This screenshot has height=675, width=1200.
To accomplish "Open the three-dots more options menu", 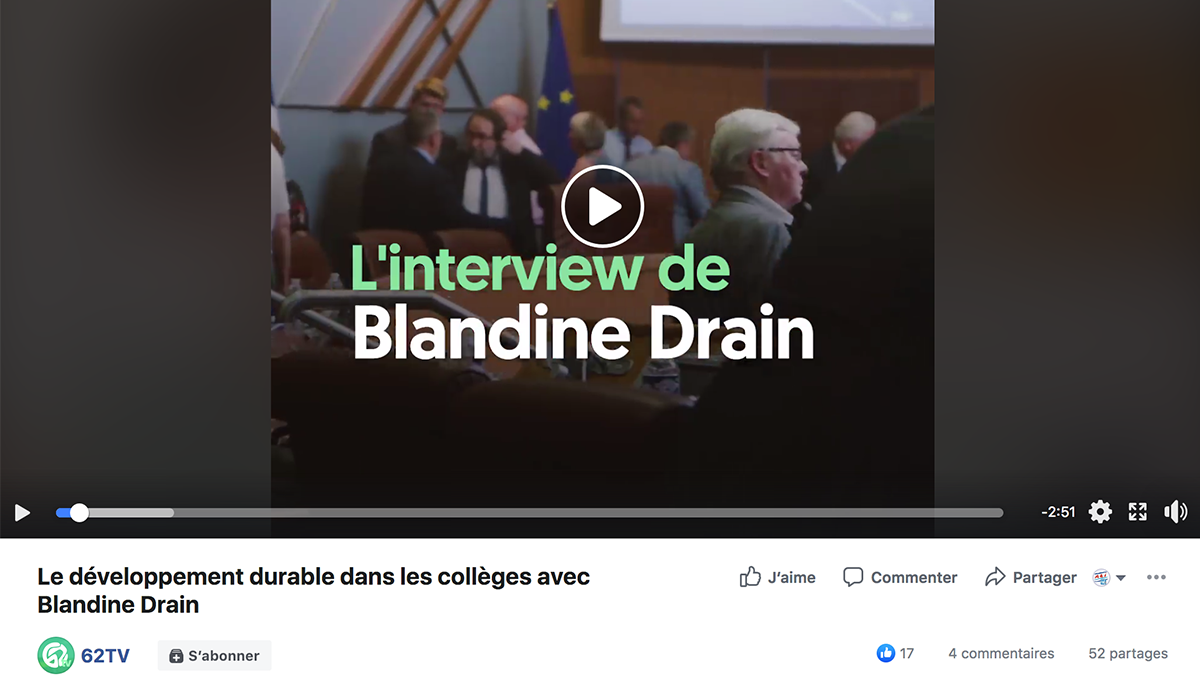I will 1156,578.
